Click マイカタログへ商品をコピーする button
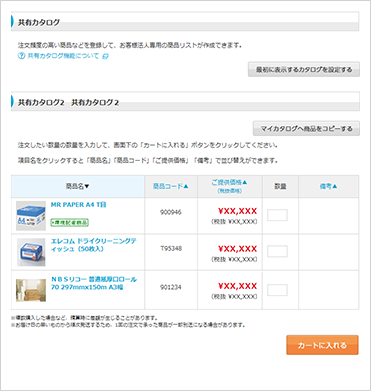 pyautogui.click(x=306, y=128)
